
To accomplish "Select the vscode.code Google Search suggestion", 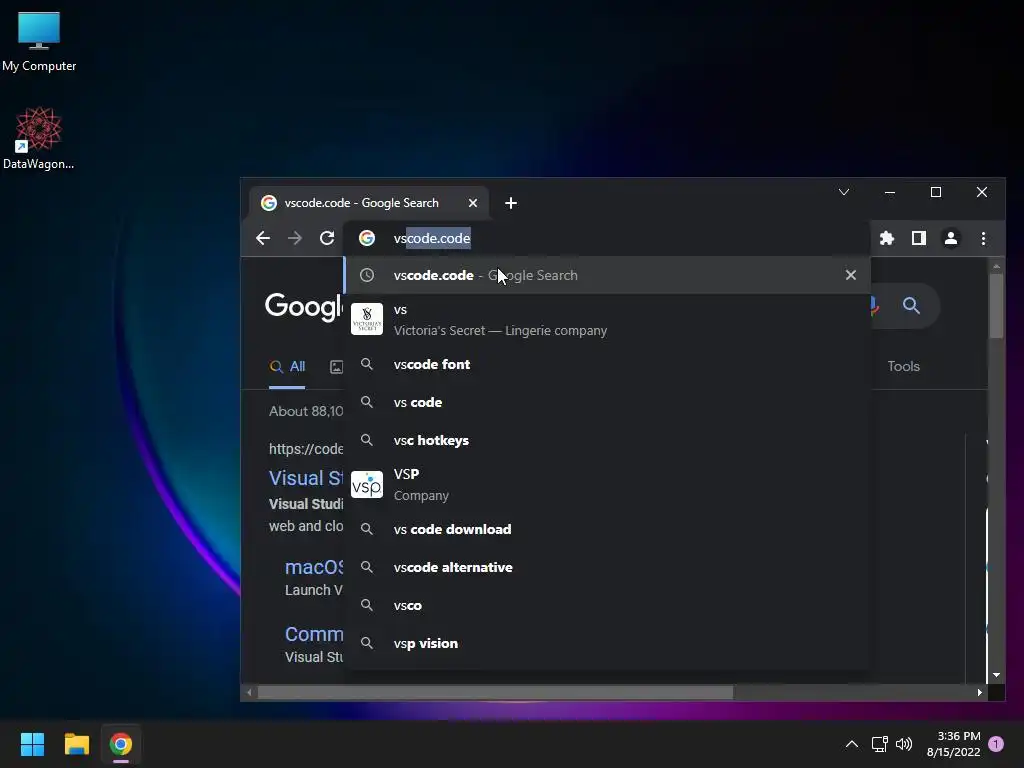I will [607, 275].
